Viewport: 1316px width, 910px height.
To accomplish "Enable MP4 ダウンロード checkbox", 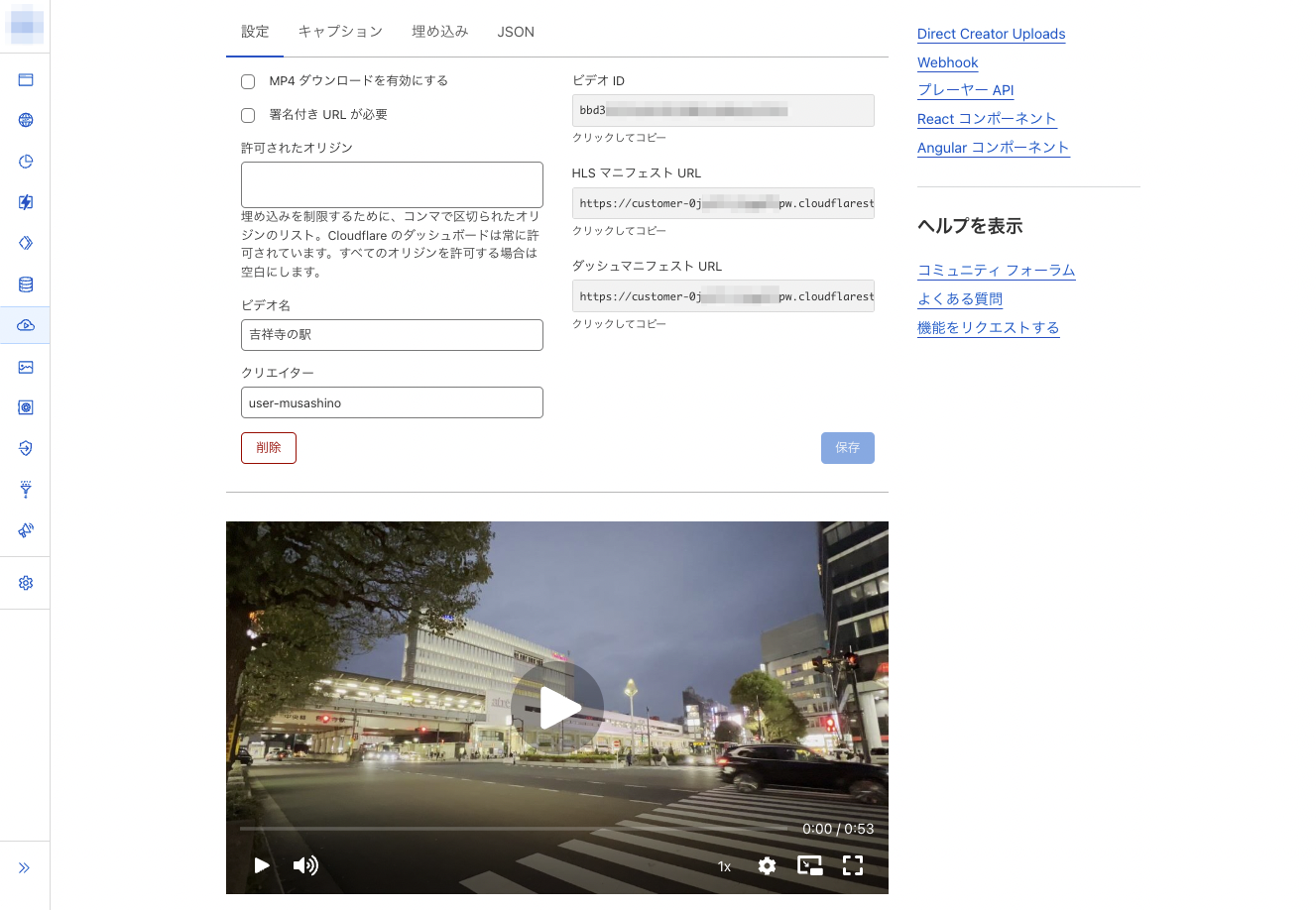I will pos(247,81).
